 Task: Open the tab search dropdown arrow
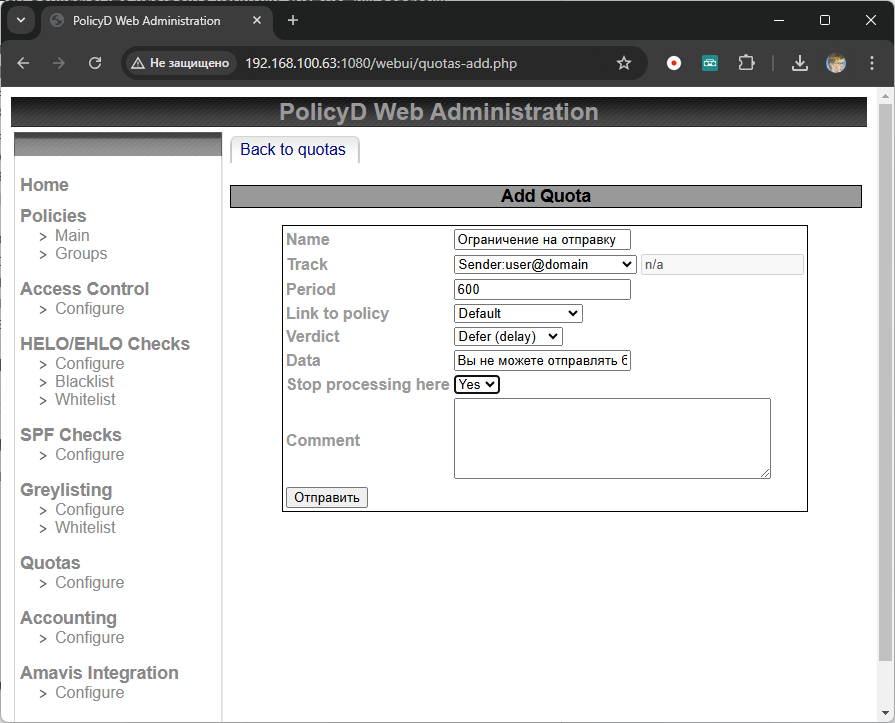click(x=21, y=21)
